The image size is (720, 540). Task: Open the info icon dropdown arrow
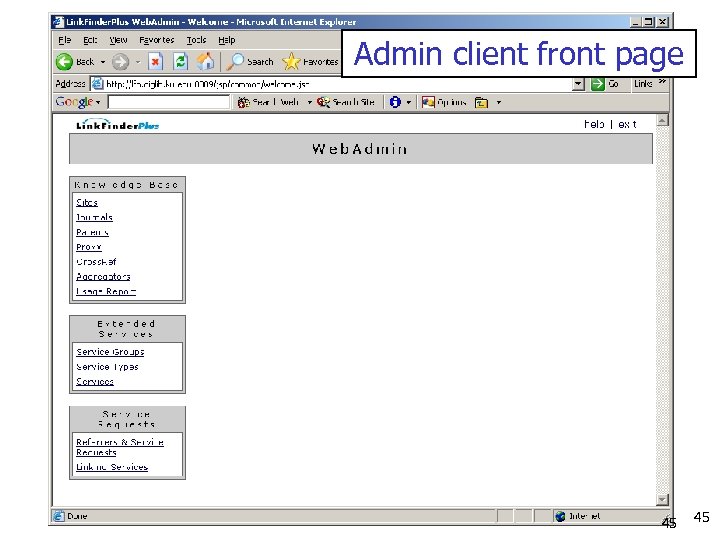click(x=409, y=102)
